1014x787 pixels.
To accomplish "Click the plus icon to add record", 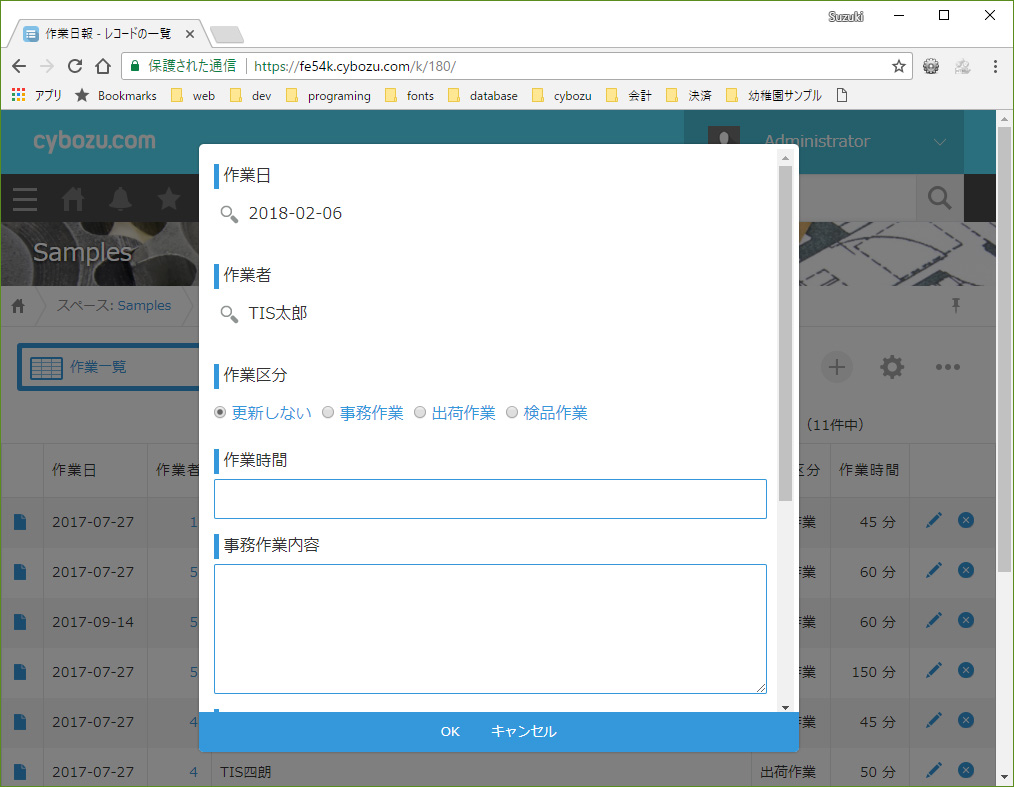I will click(x=837, y=367).
